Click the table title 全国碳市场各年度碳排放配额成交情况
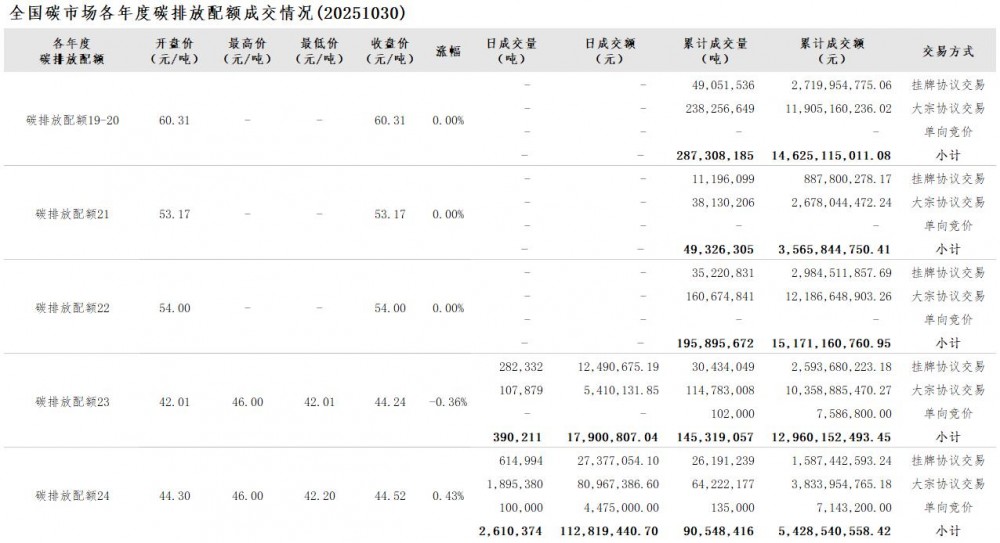This screenshot has width=1000, height=543. 207,13
